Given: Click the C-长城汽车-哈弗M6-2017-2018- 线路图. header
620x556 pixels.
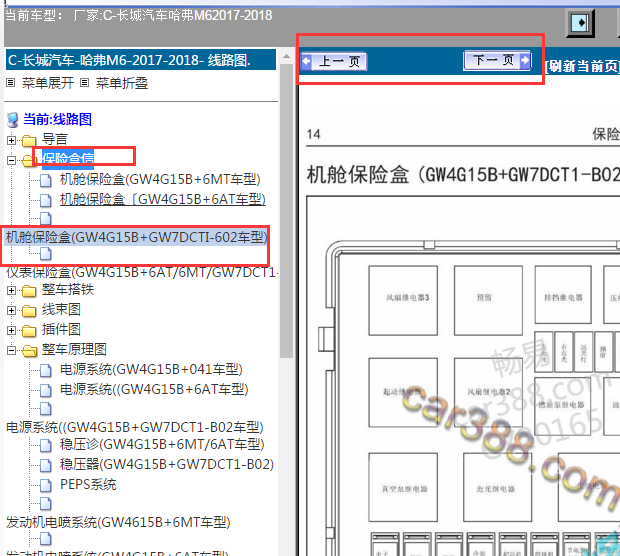Looking at the screenshot, I should pos(141,60).
